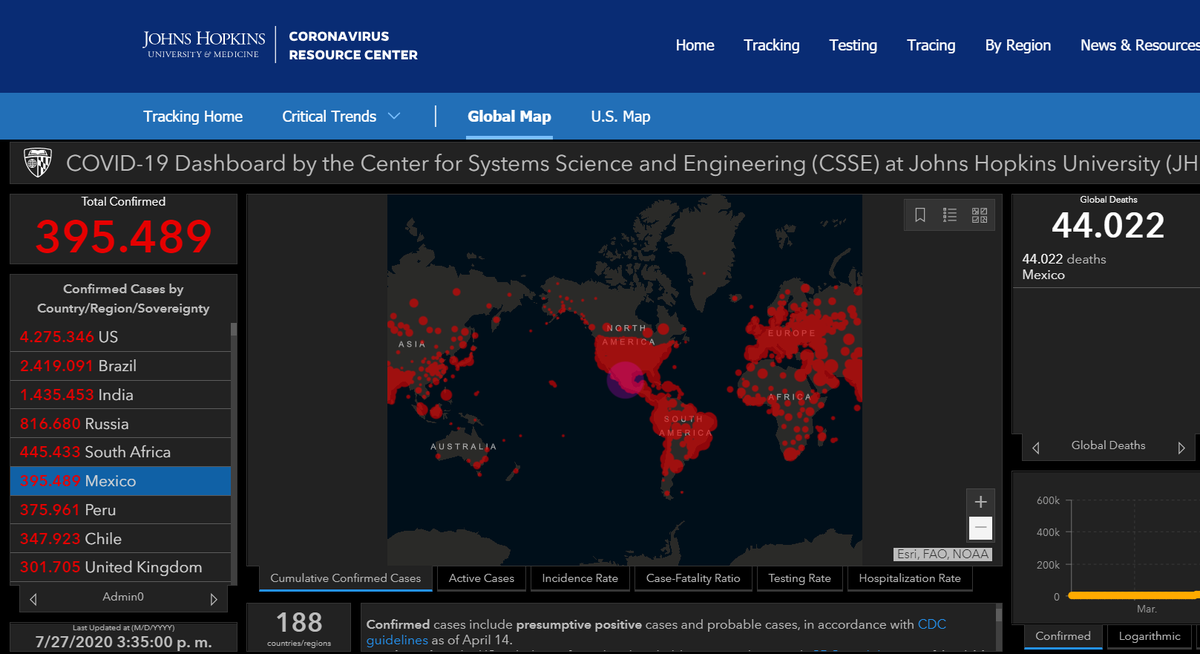Open the map bookmarks icon
The width and height of the screenshot is (1200, 654).
[x=921, y=215]
